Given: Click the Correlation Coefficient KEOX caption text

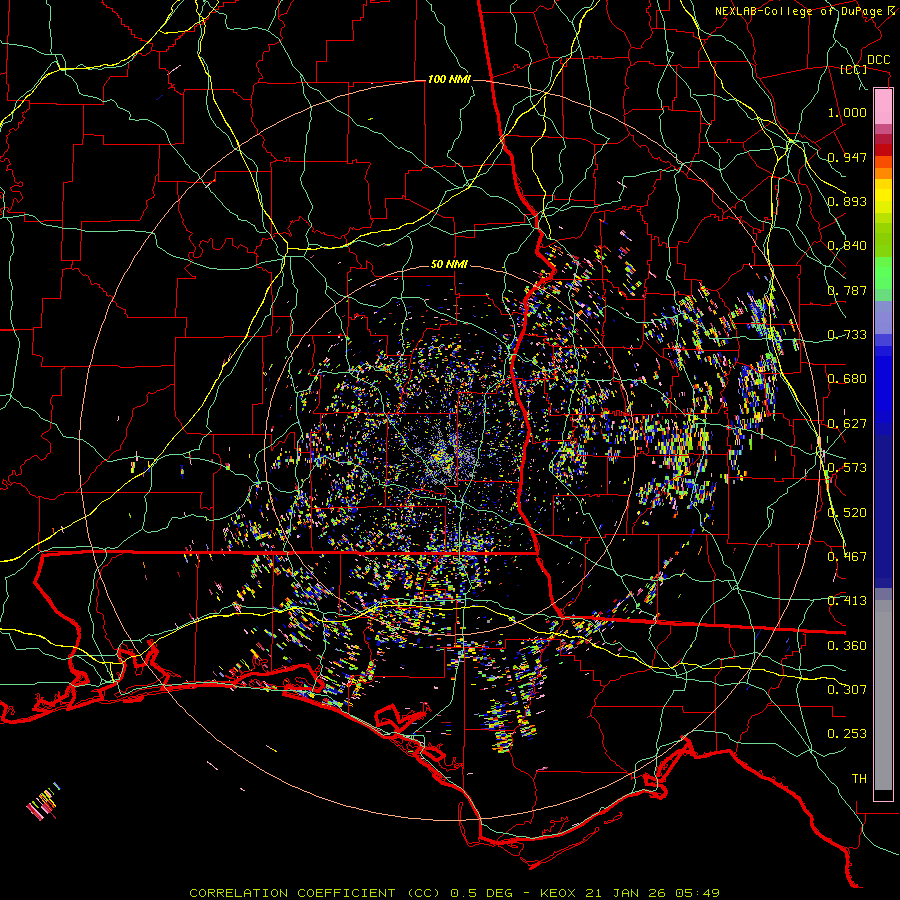Looking at the screenshot, I should pos(454,893).
